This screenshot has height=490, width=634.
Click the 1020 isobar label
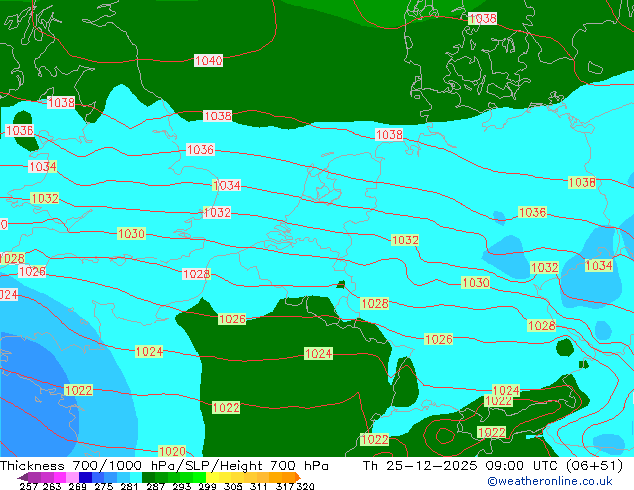[x=172, y=451]
